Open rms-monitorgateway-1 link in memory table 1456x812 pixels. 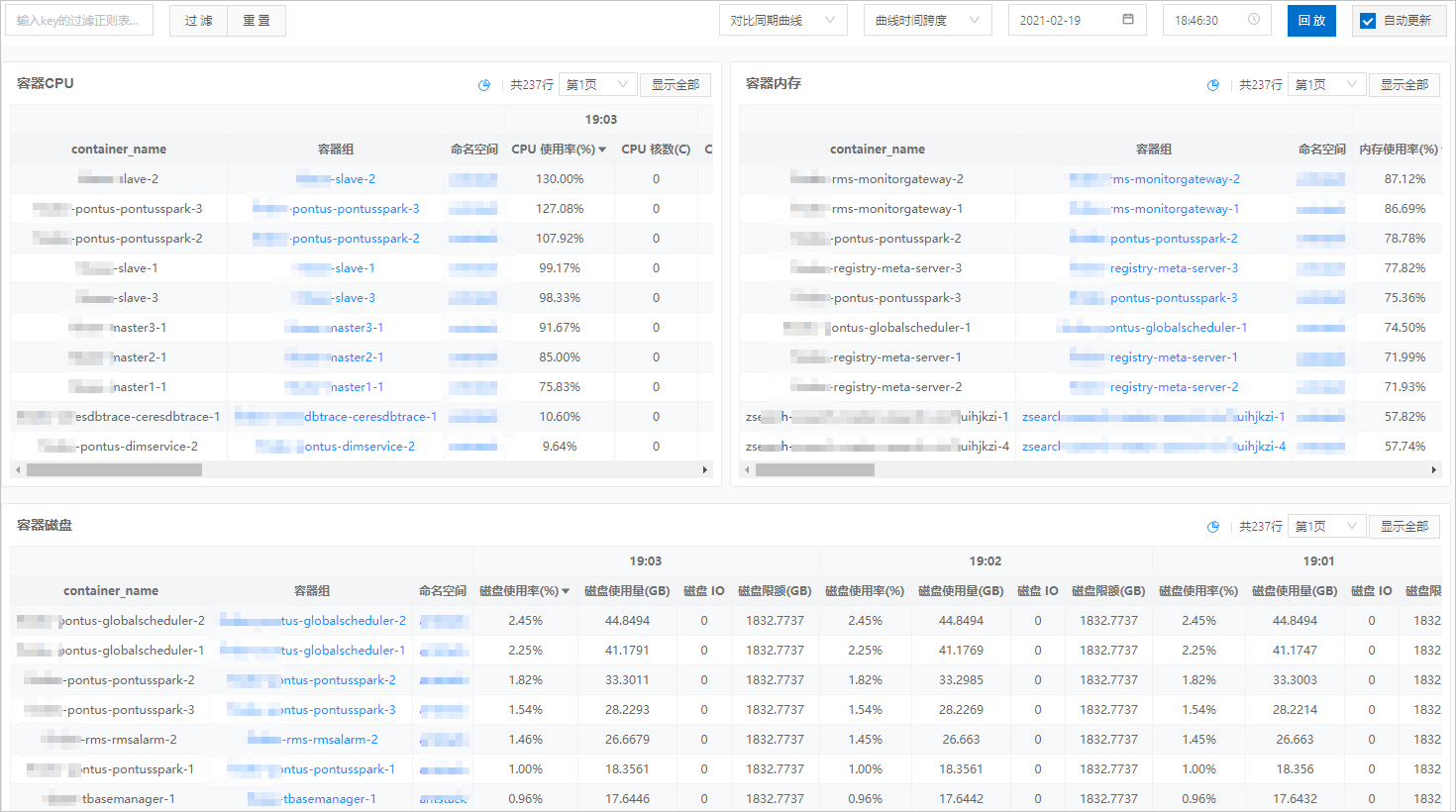click(x=1155, y=209)
